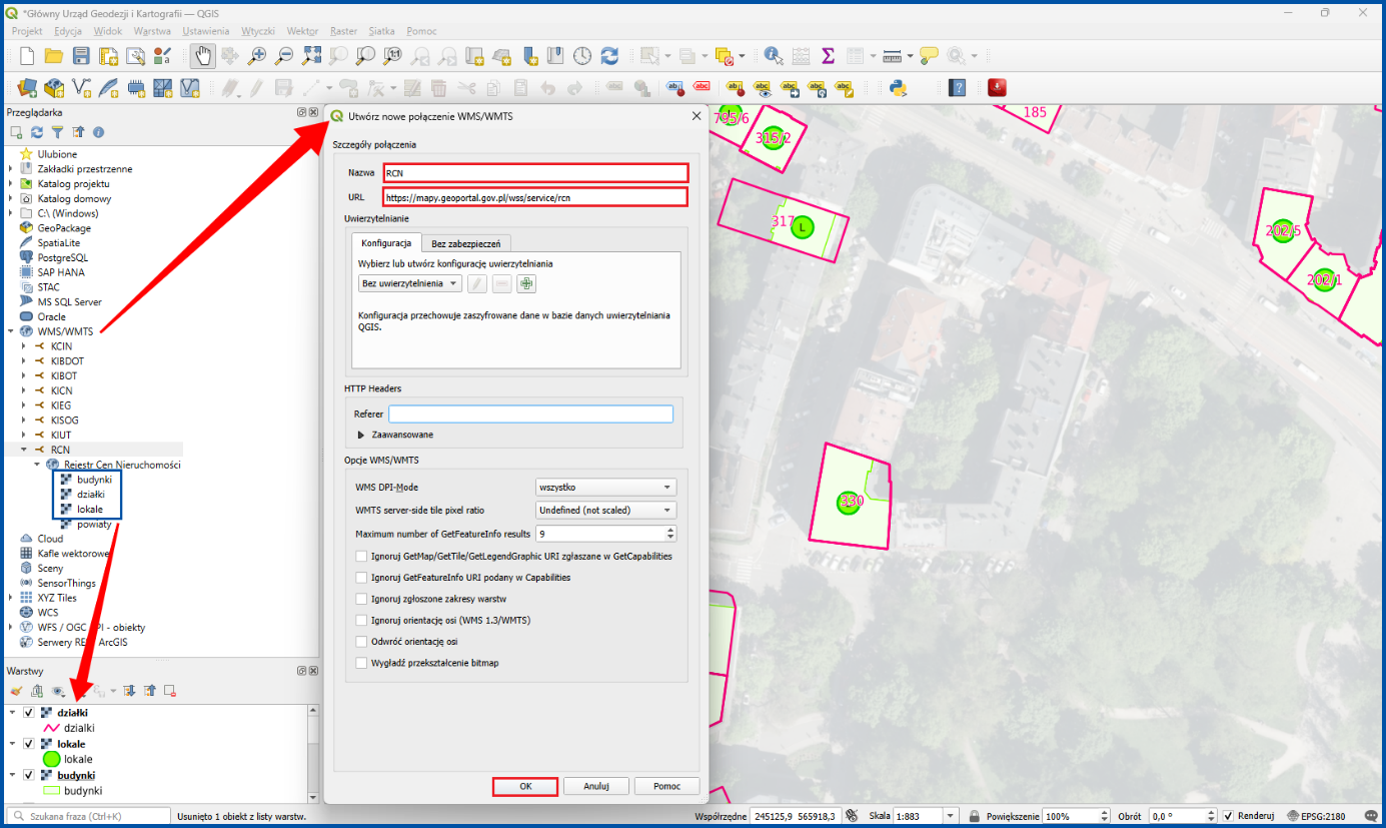Image resolution: width=1386 pixels, height=828 pixels.
Task: Tick the Odwróć orientację osi checkbox
Action: tap(361, 642)
